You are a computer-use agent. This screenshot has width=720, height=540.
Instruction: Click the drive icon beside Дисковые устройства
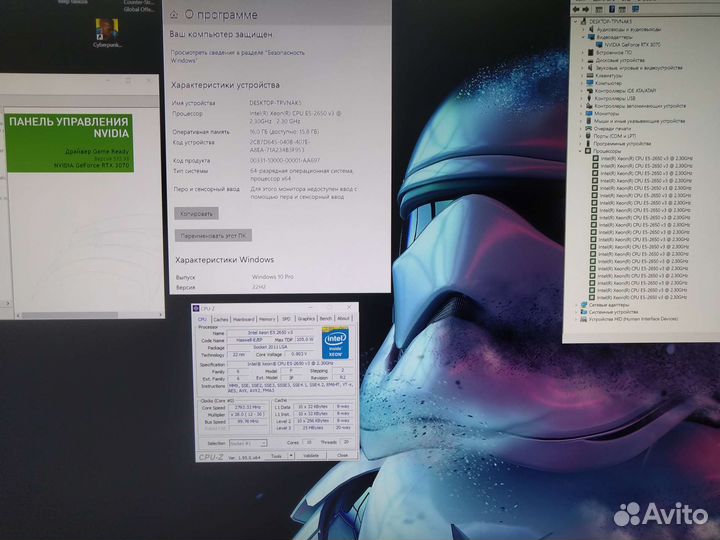(x=591, y=60)
